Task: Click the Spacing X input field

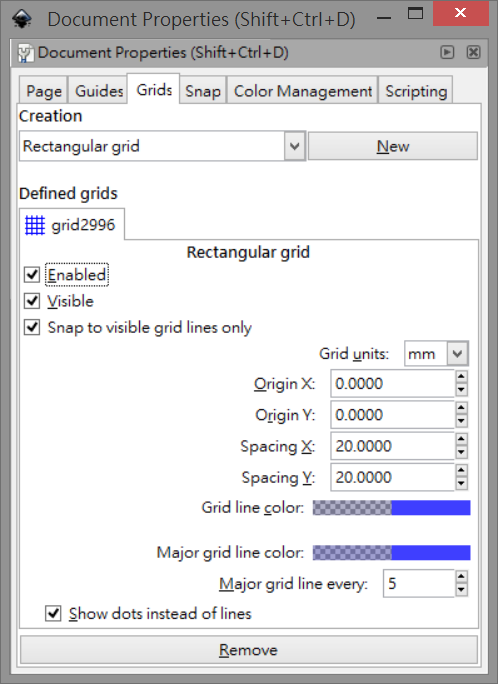Action: pyautogui.click(x=392, y=446)
